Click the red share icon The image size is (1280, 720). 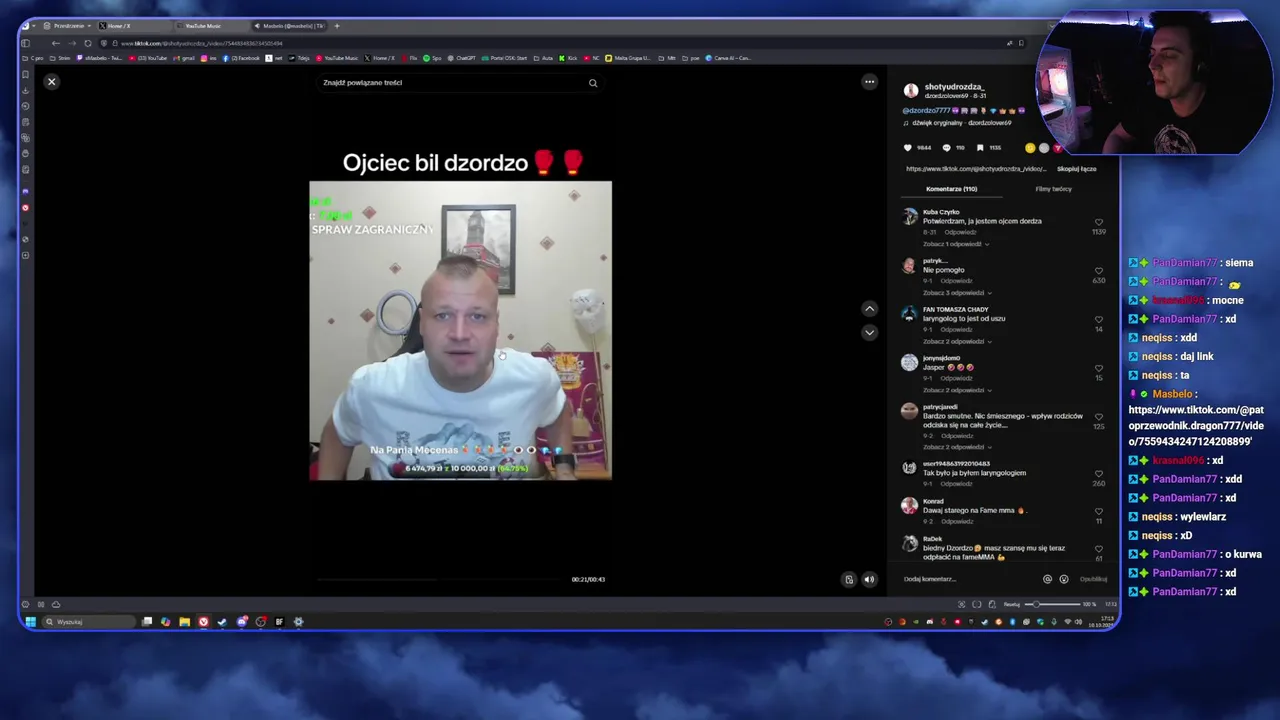click(1057, 148)
